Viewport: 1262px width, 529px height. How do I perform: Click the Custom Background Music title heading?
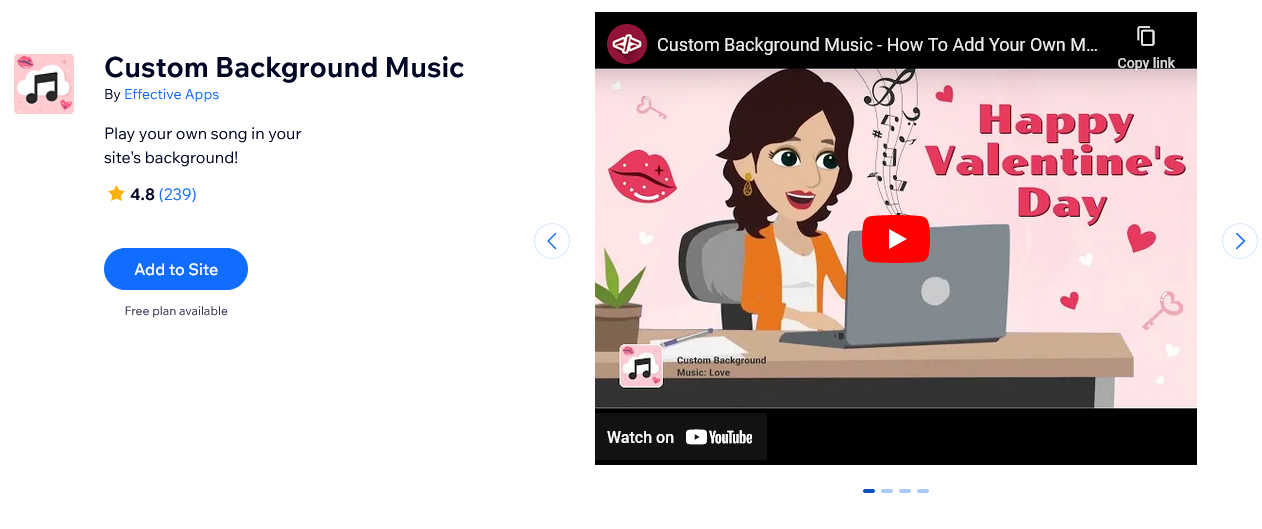pyautogui.click(x=284, y=67)
